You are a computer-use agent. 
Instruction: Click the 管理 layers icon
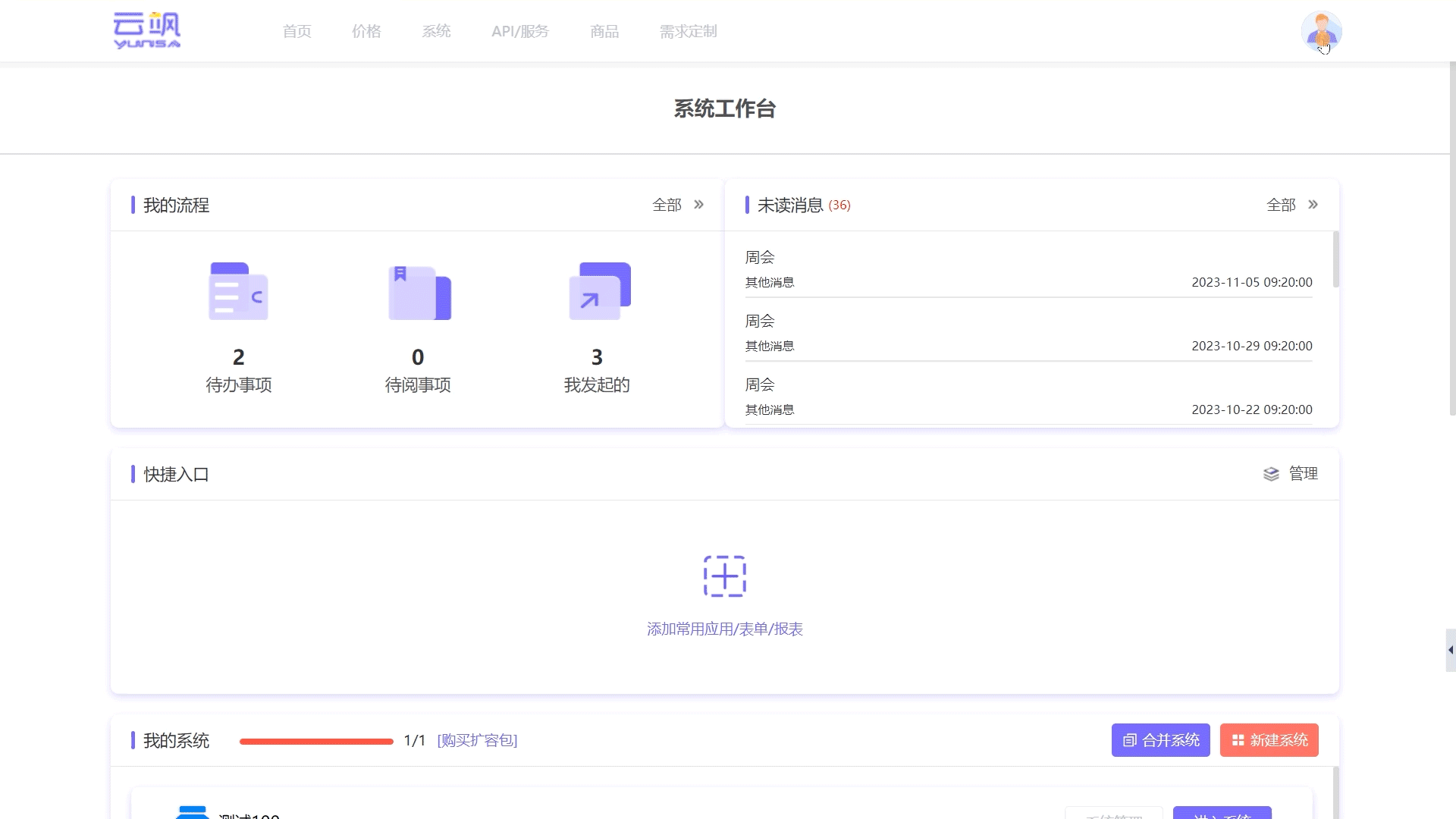[1271, 474]
